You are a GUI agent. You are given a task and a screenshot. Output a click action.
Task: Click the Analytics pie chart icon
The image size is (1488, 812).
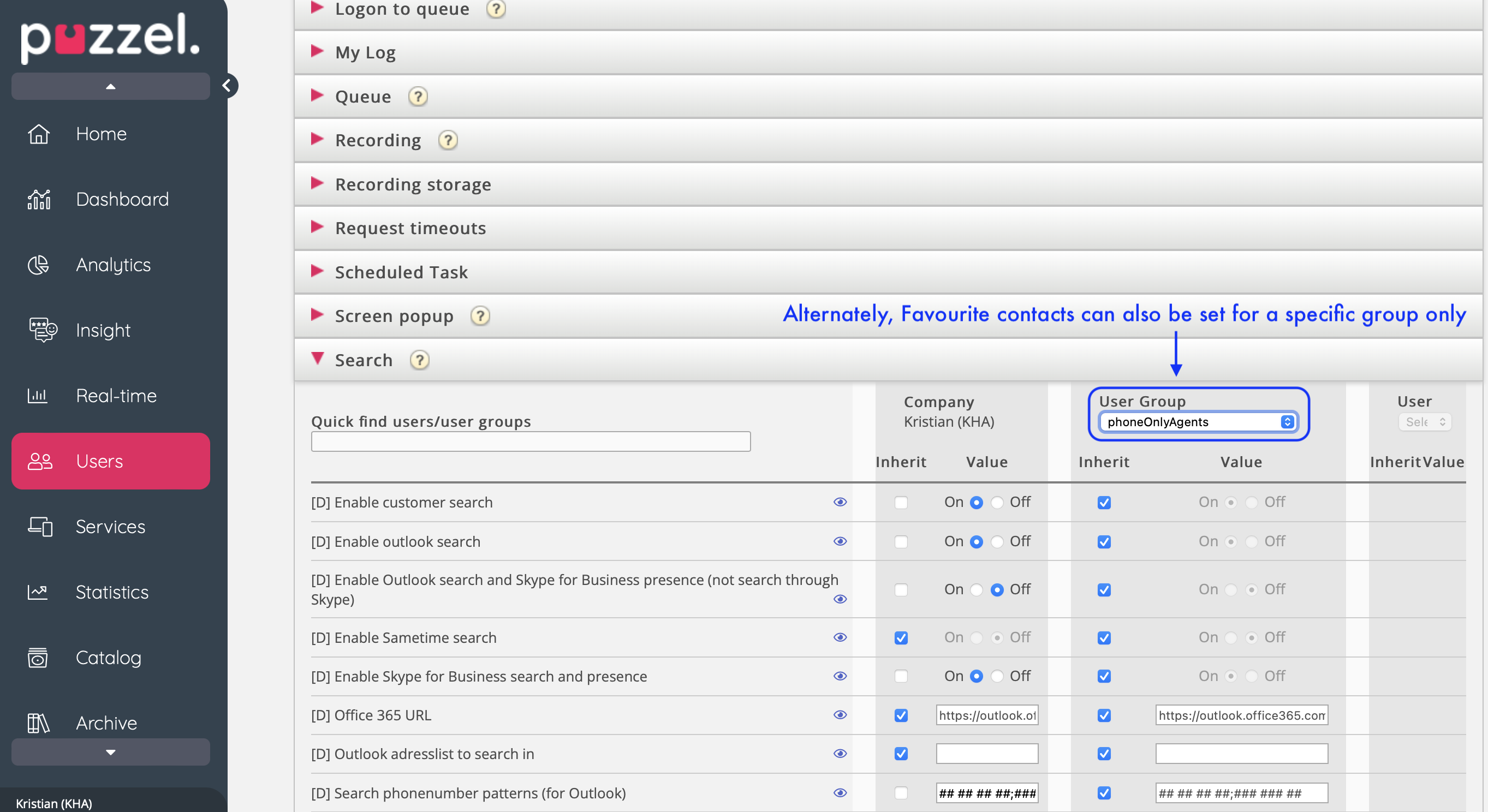tap(39, 265)
